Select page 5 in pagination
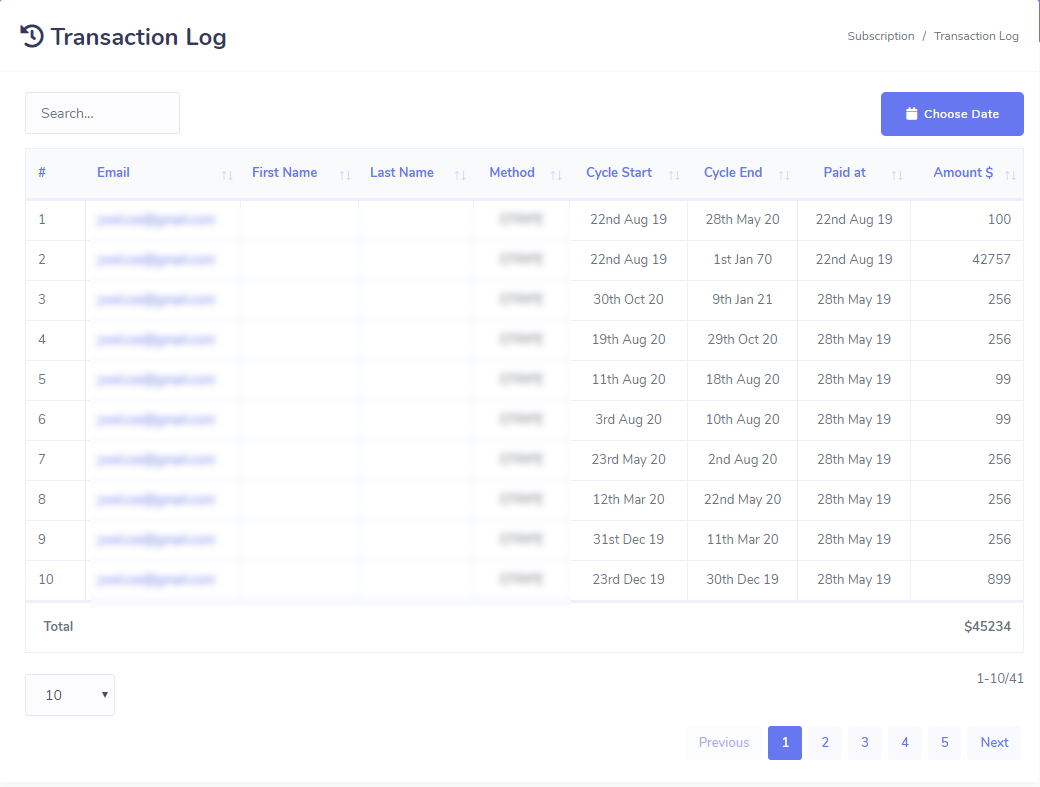Viewport: 1040px width, 787px height. pyautogui.click(x=945, y=742)
